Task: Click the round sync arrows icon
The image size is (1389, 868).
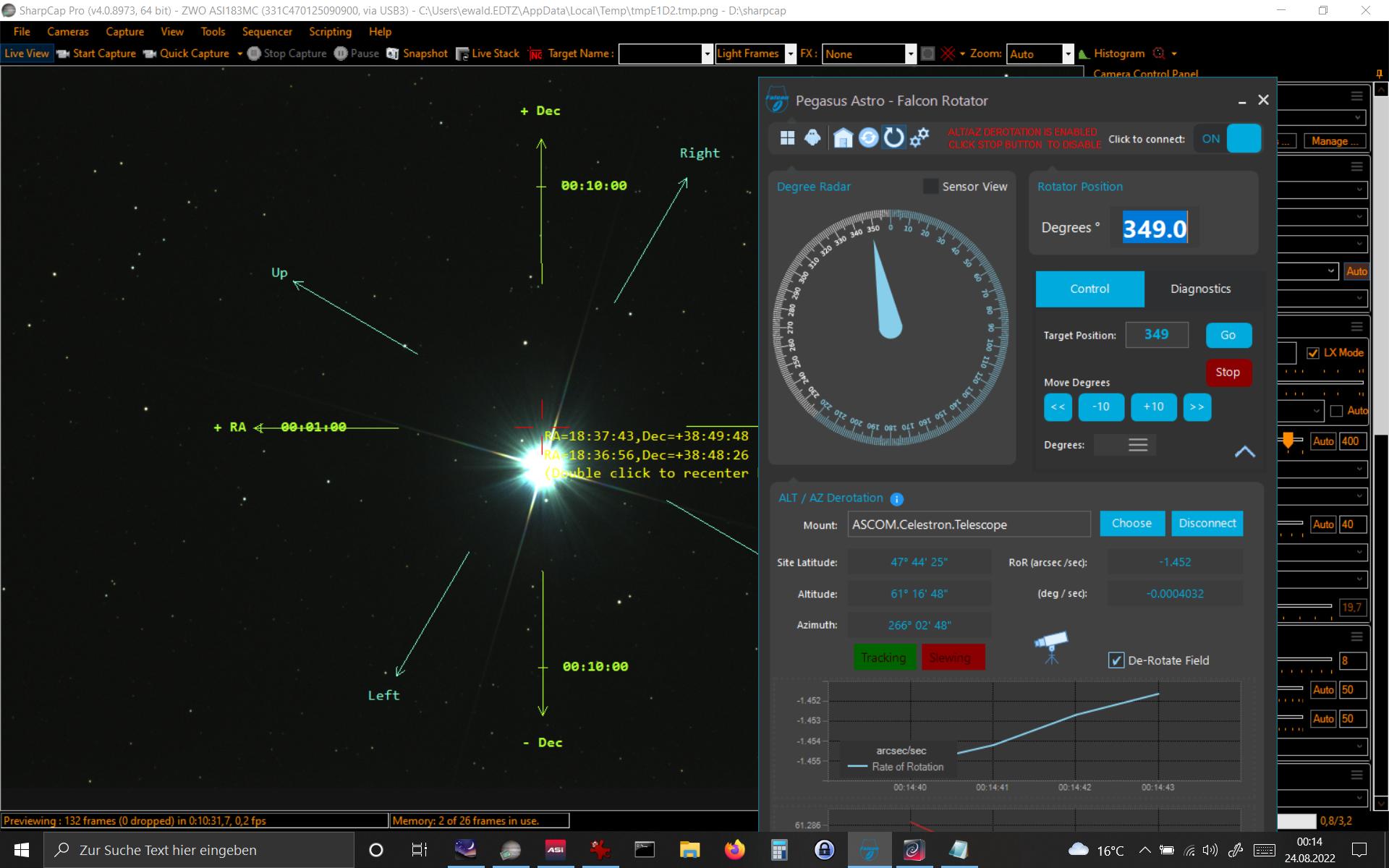Action: [x=868, y=137]
